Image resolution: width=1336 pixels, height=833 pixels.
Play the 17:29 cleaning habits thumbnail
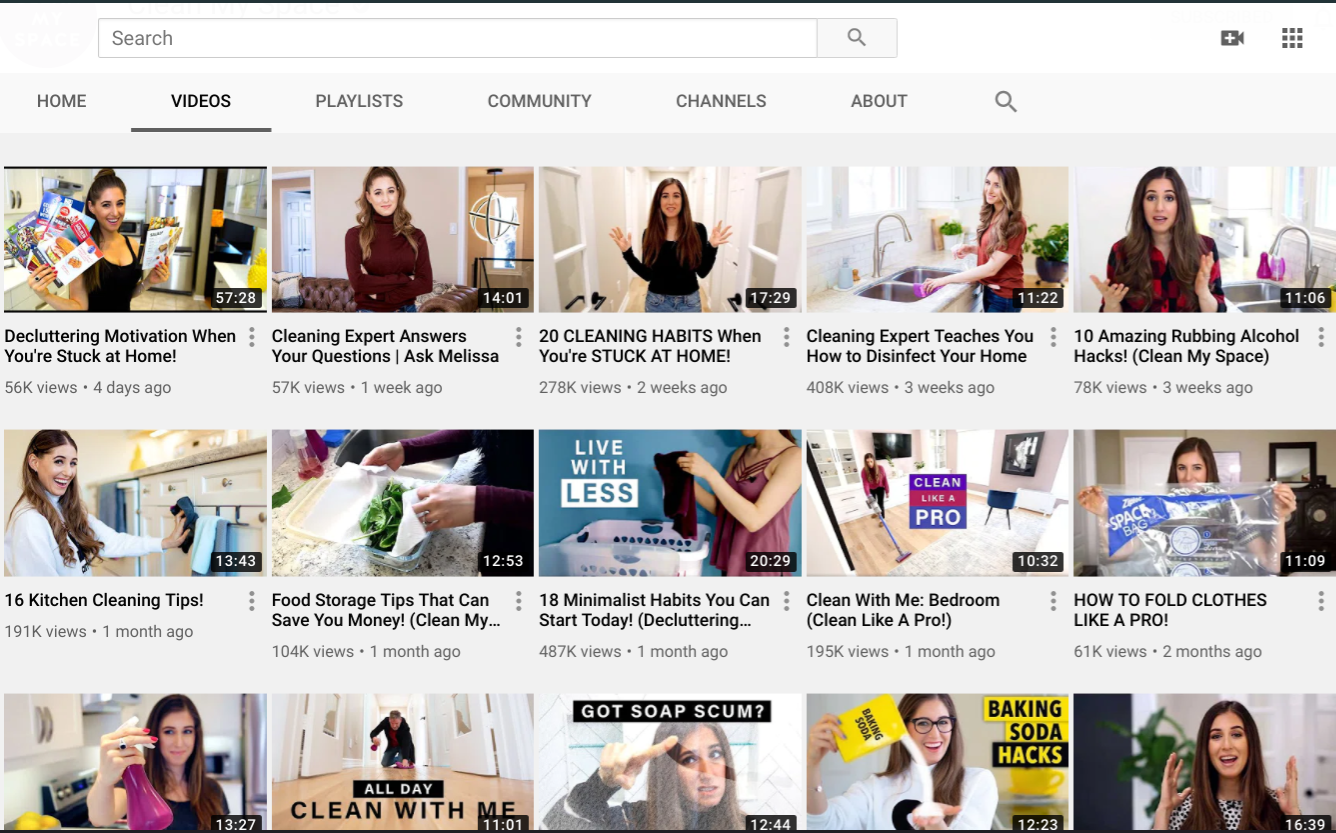pos(670,240)
